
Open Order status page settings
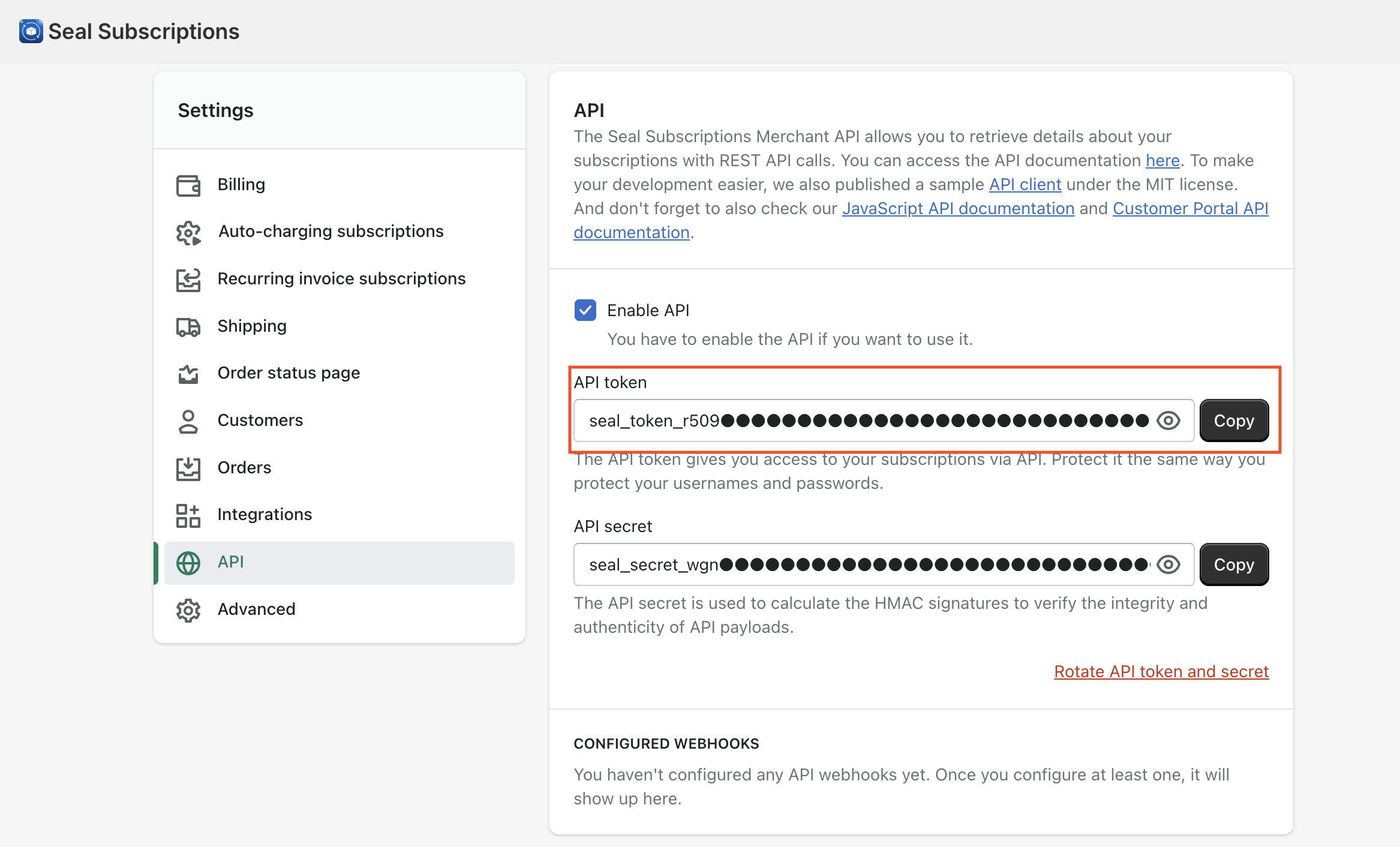coord(340,373)
